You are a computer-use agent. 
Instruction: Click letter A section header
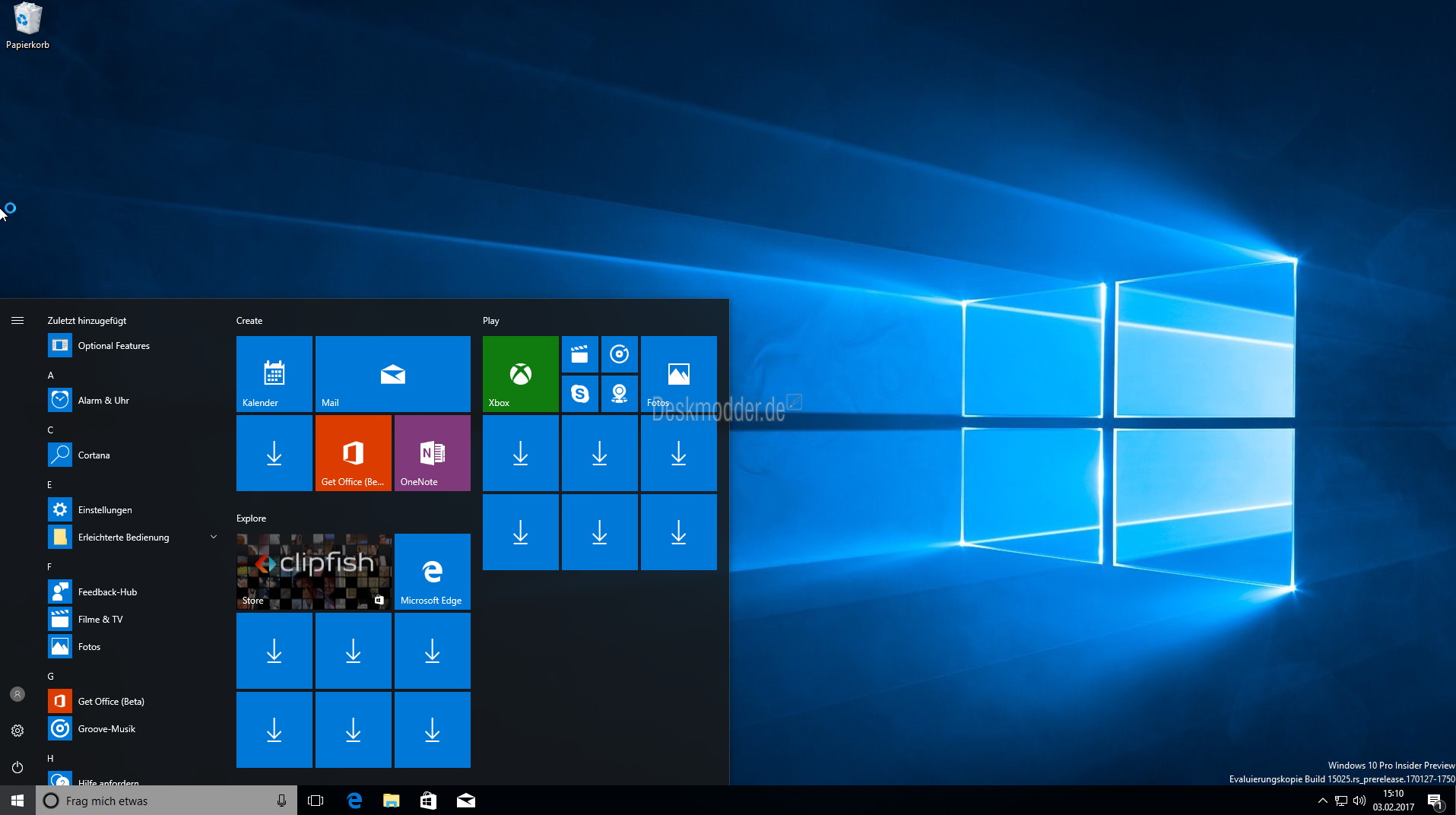(51, 376)
